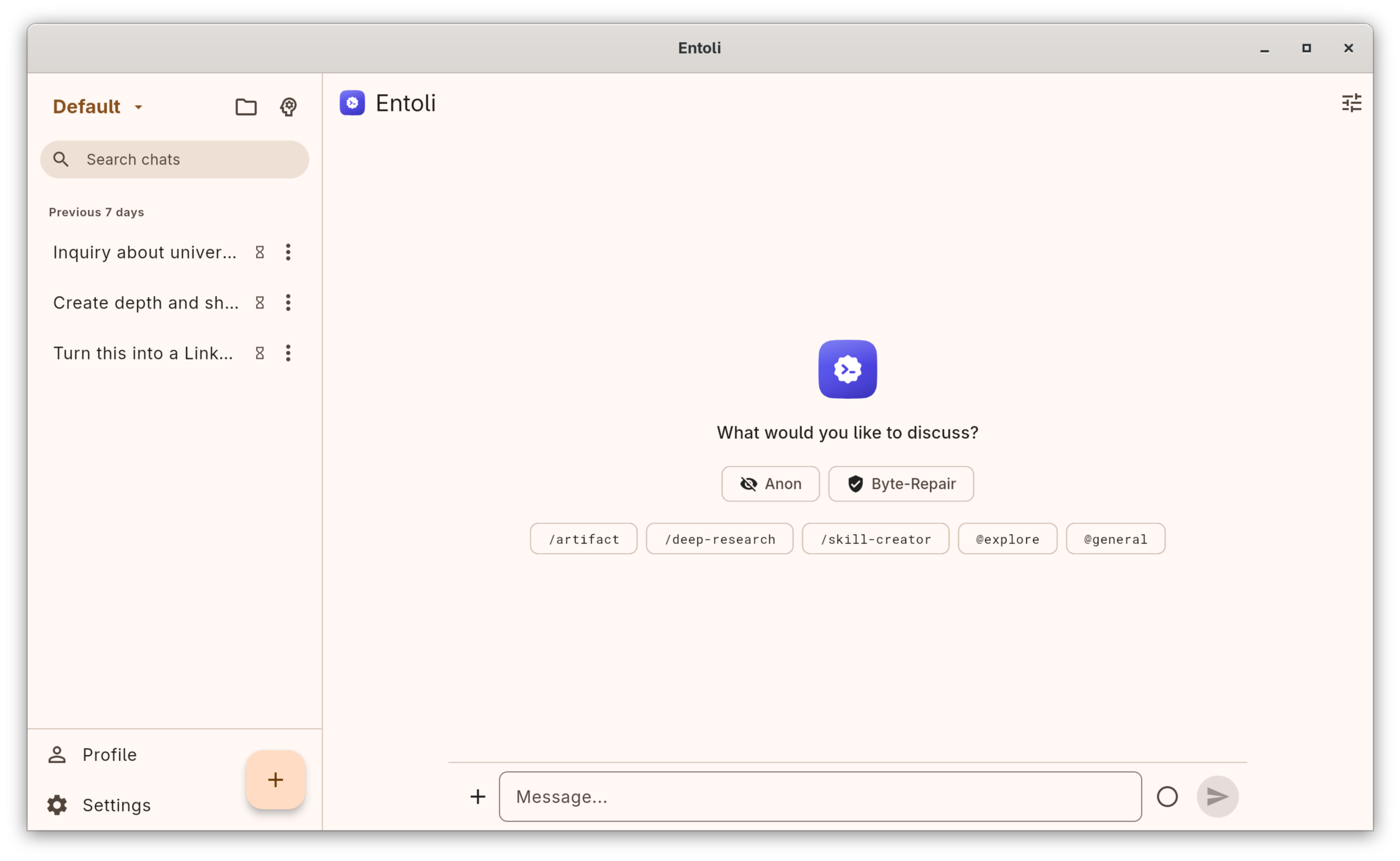Maximize the Entoli window
This screenshot has width=1400, height=861.
click(1306, 48)
